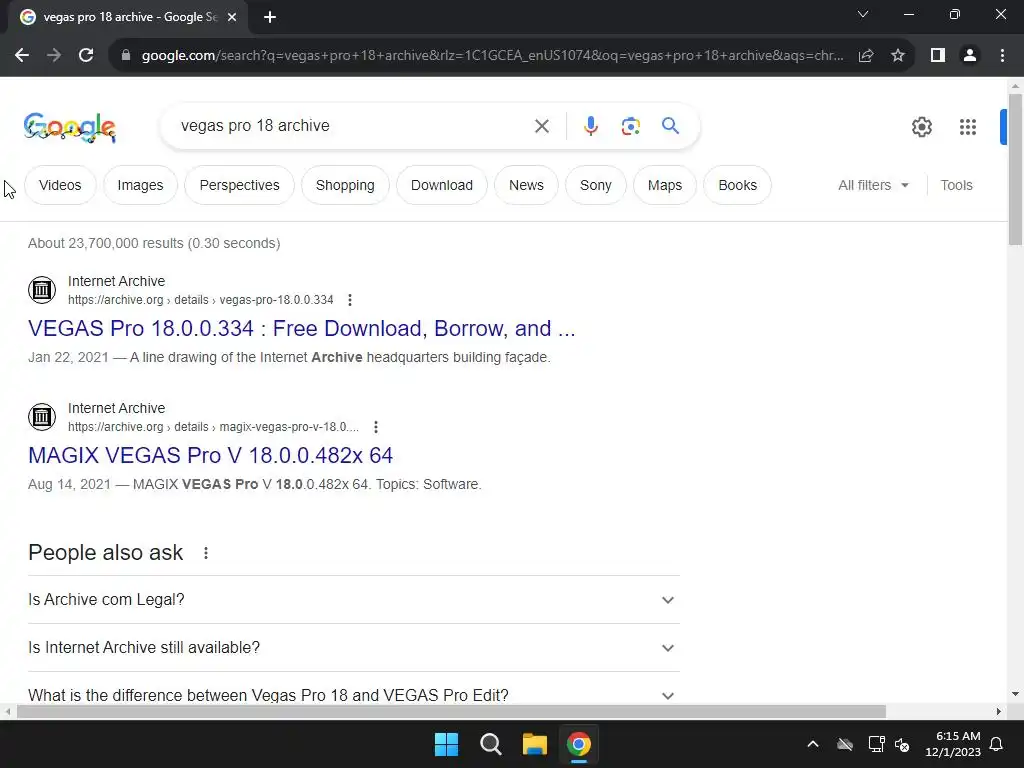Open People also ask options menu
This screenshot has height=768, width=1024.
(206, 553)
